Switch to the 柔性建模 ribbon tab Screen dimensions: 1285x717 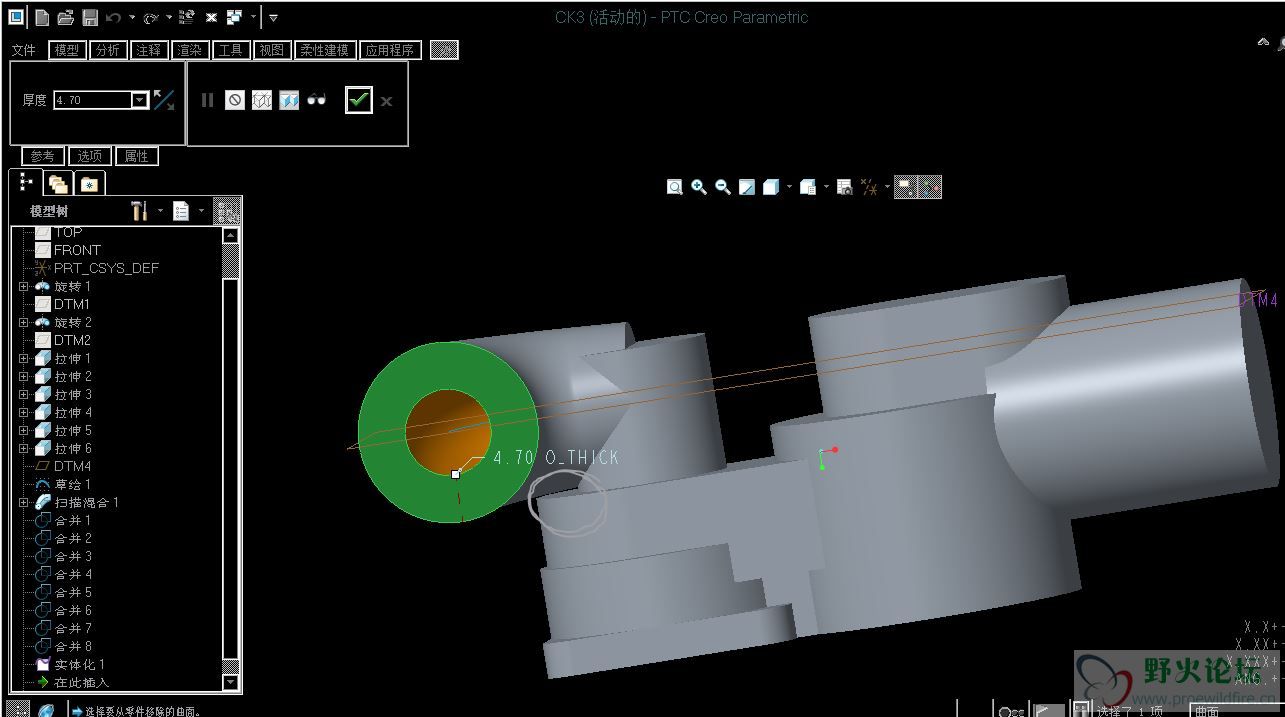coord(325,50)
